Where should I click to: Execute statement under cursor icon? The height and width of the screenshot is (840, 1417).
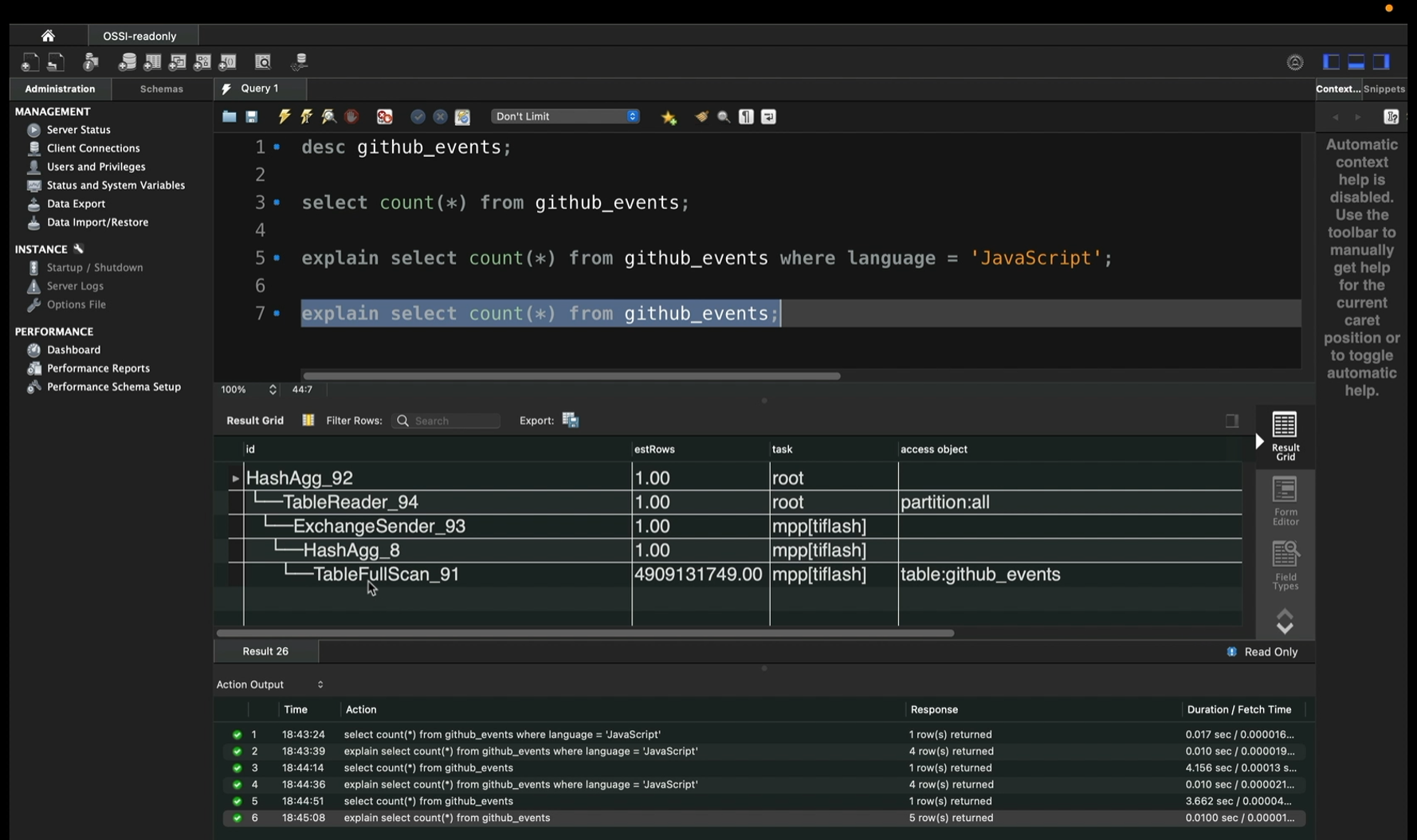306,117
